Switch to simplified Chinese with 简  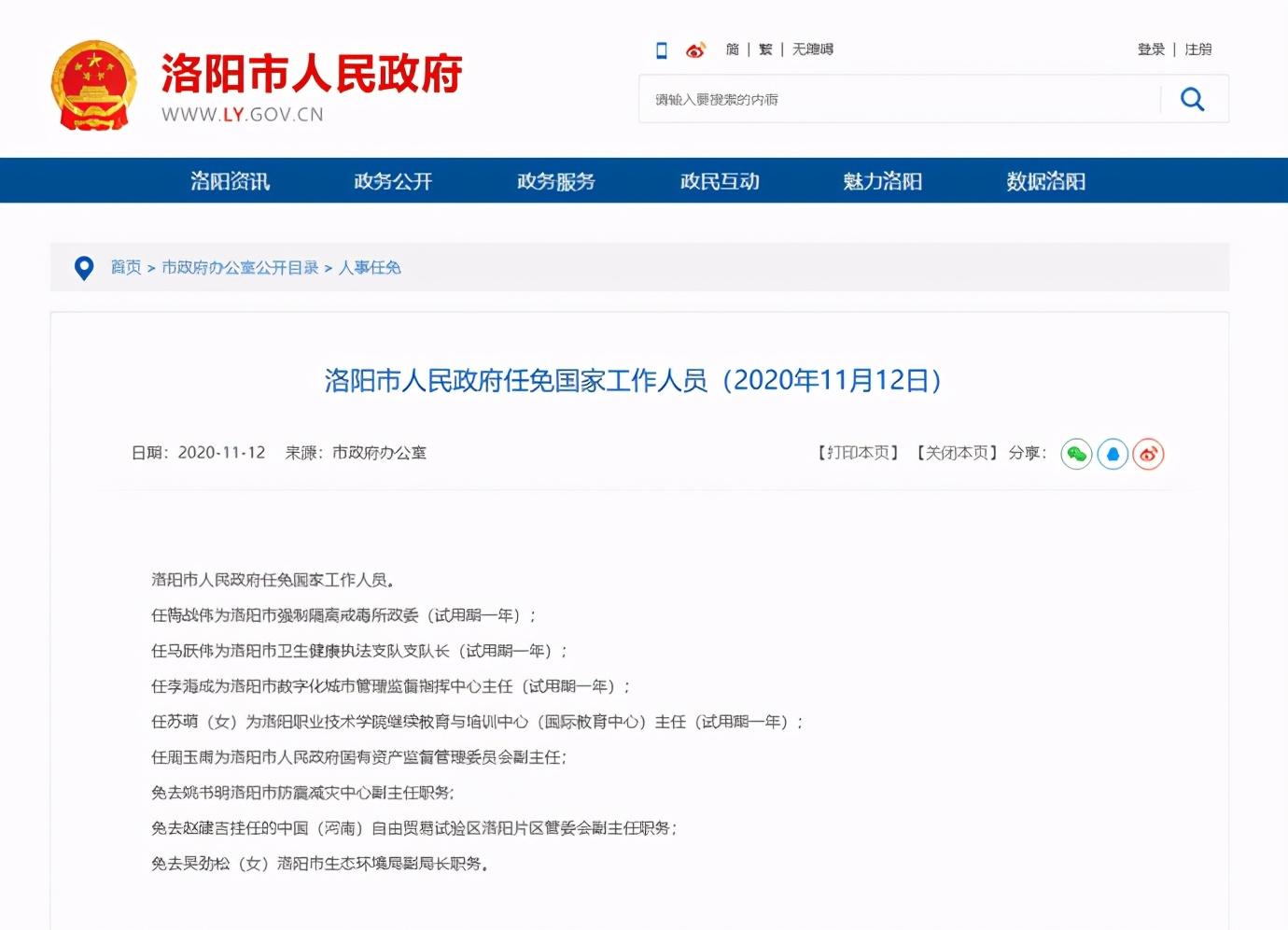(732, 49)
